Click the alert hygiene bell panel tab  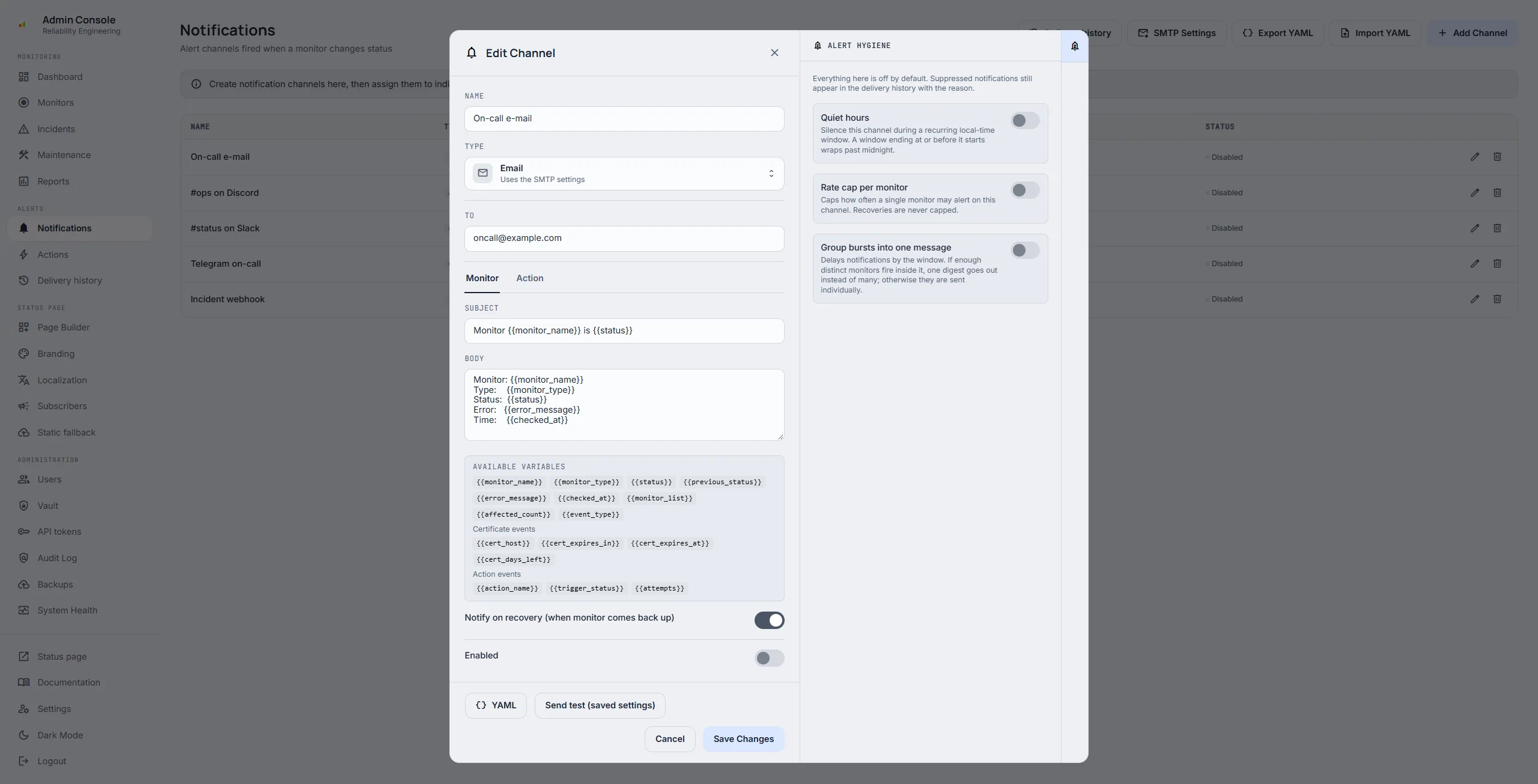click(1075, 46)
